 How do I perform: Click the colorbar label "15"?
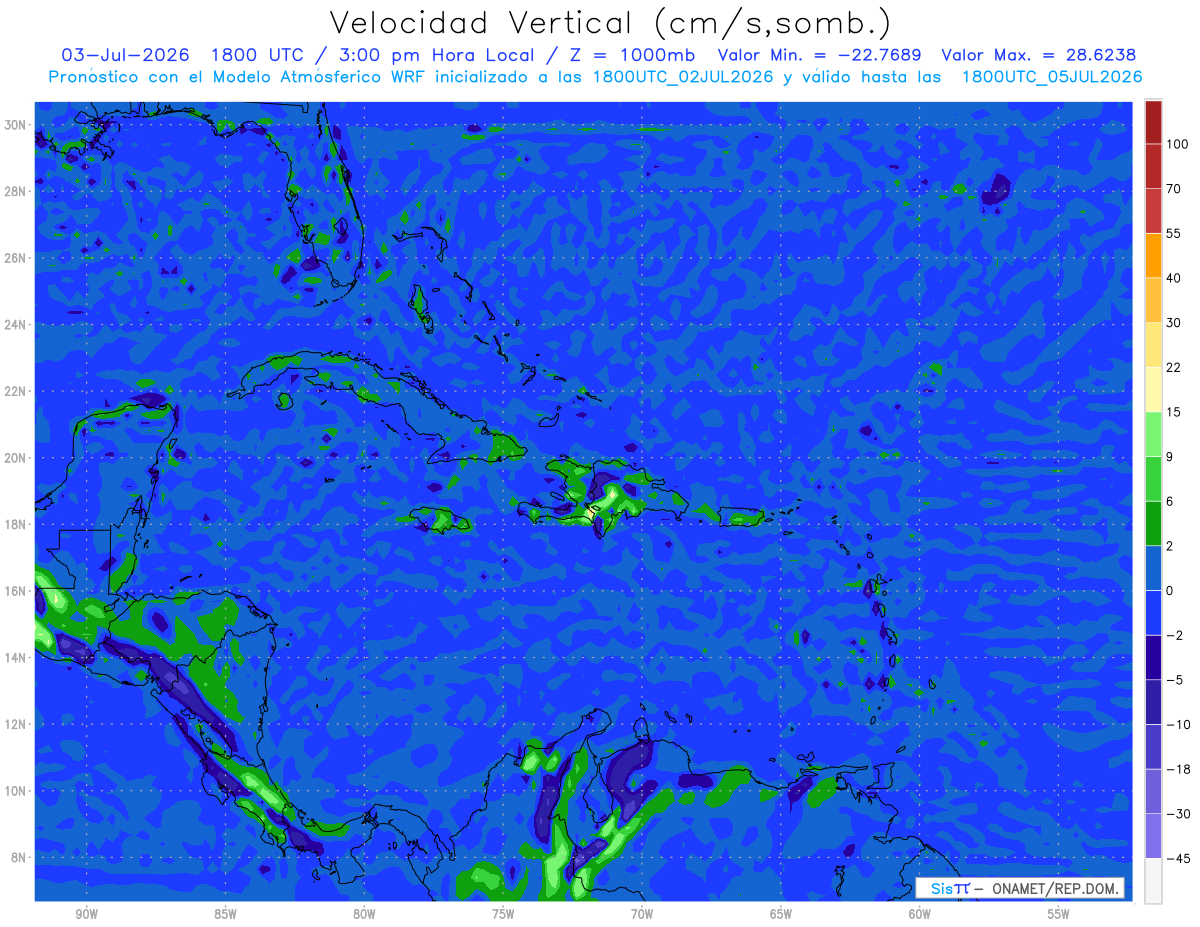pos(1174,412)
